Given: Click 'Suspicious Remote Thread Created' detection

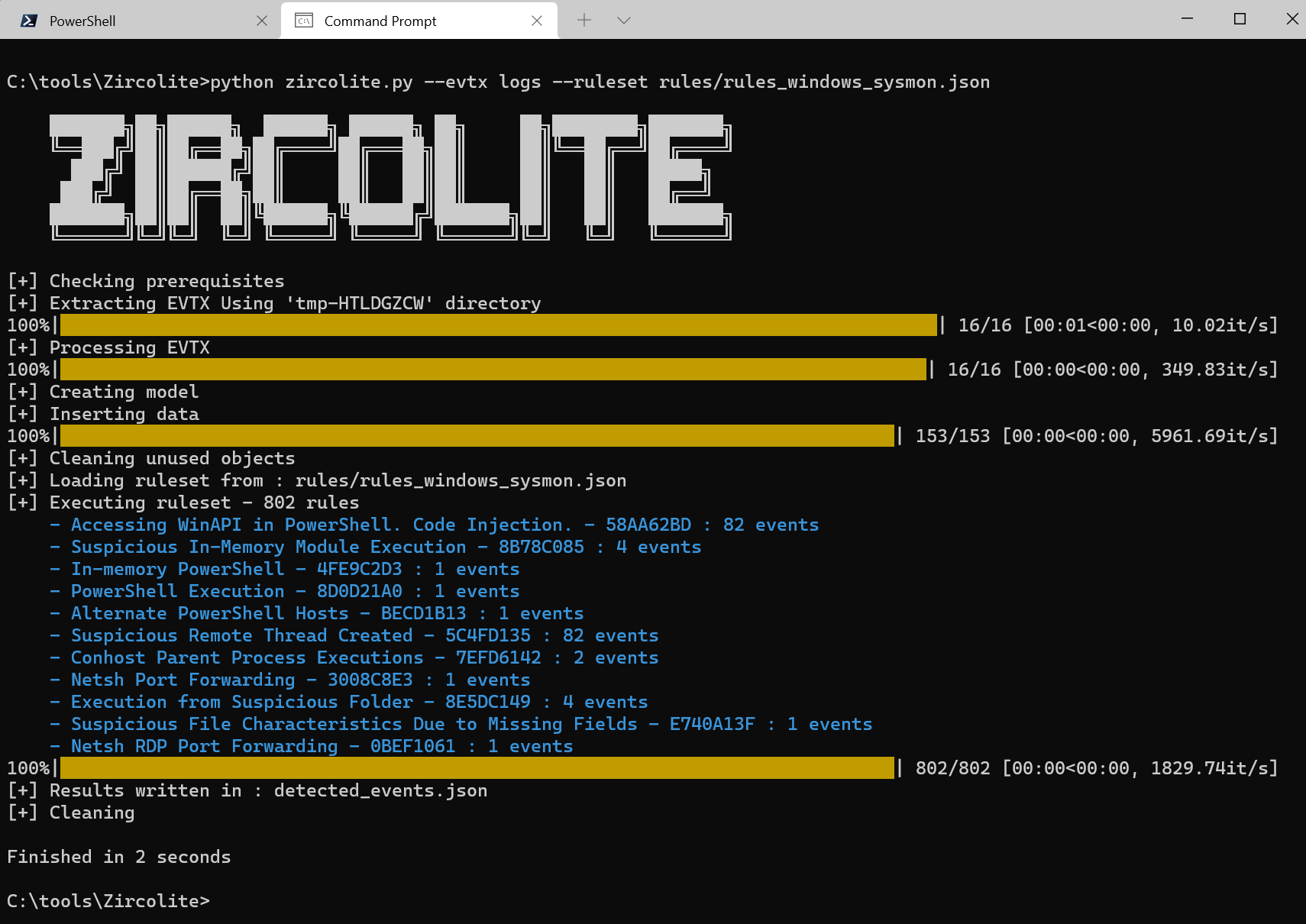Looking at the screenshot, I should click(x=354, y=635).
